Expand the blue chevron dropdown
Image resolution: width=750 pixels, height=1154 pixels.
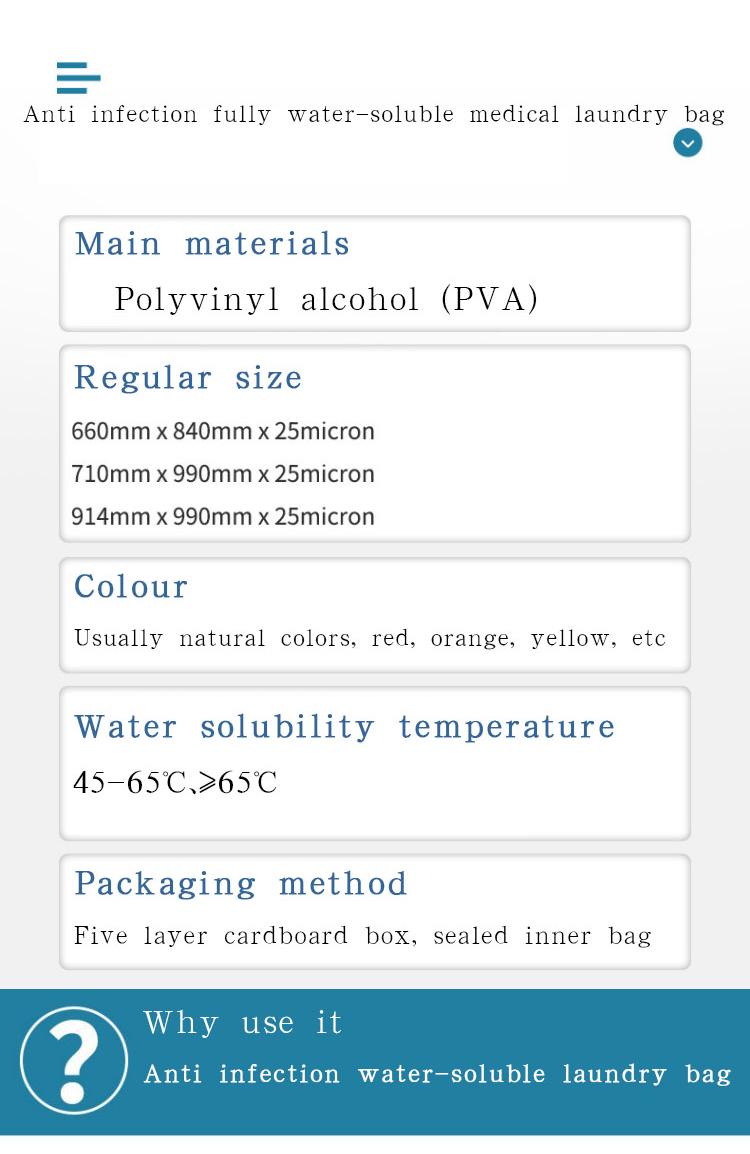(x=687, y=143)
